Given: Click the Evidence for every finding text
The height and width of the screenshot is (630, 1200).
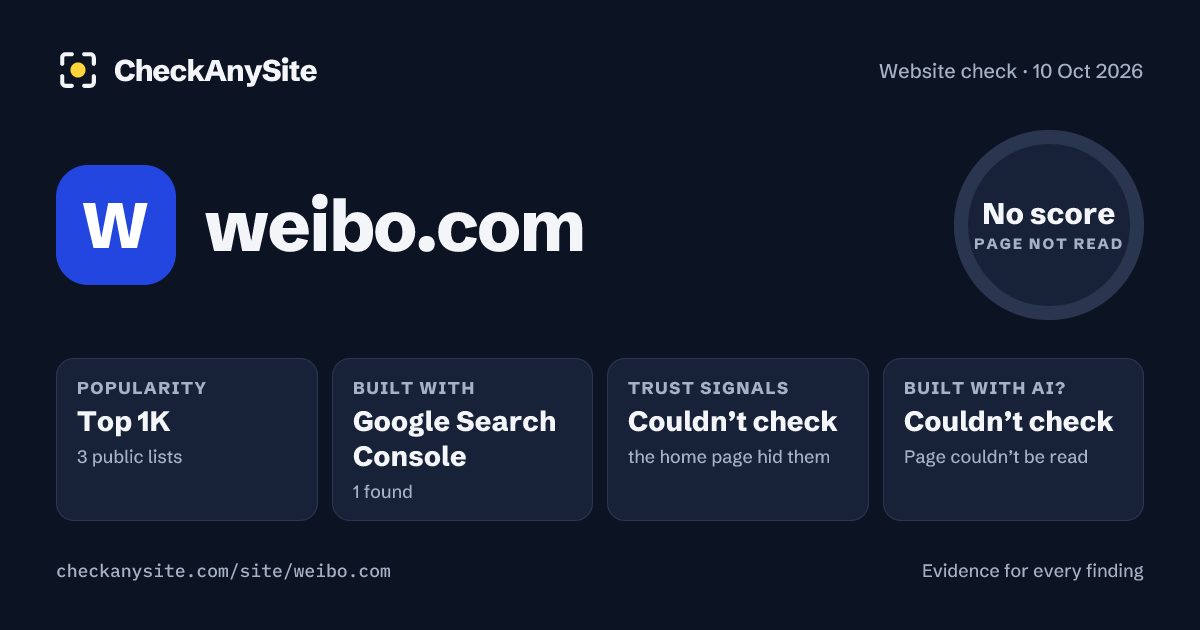Looking at the screenshot, I should [x=1032, y=571].
